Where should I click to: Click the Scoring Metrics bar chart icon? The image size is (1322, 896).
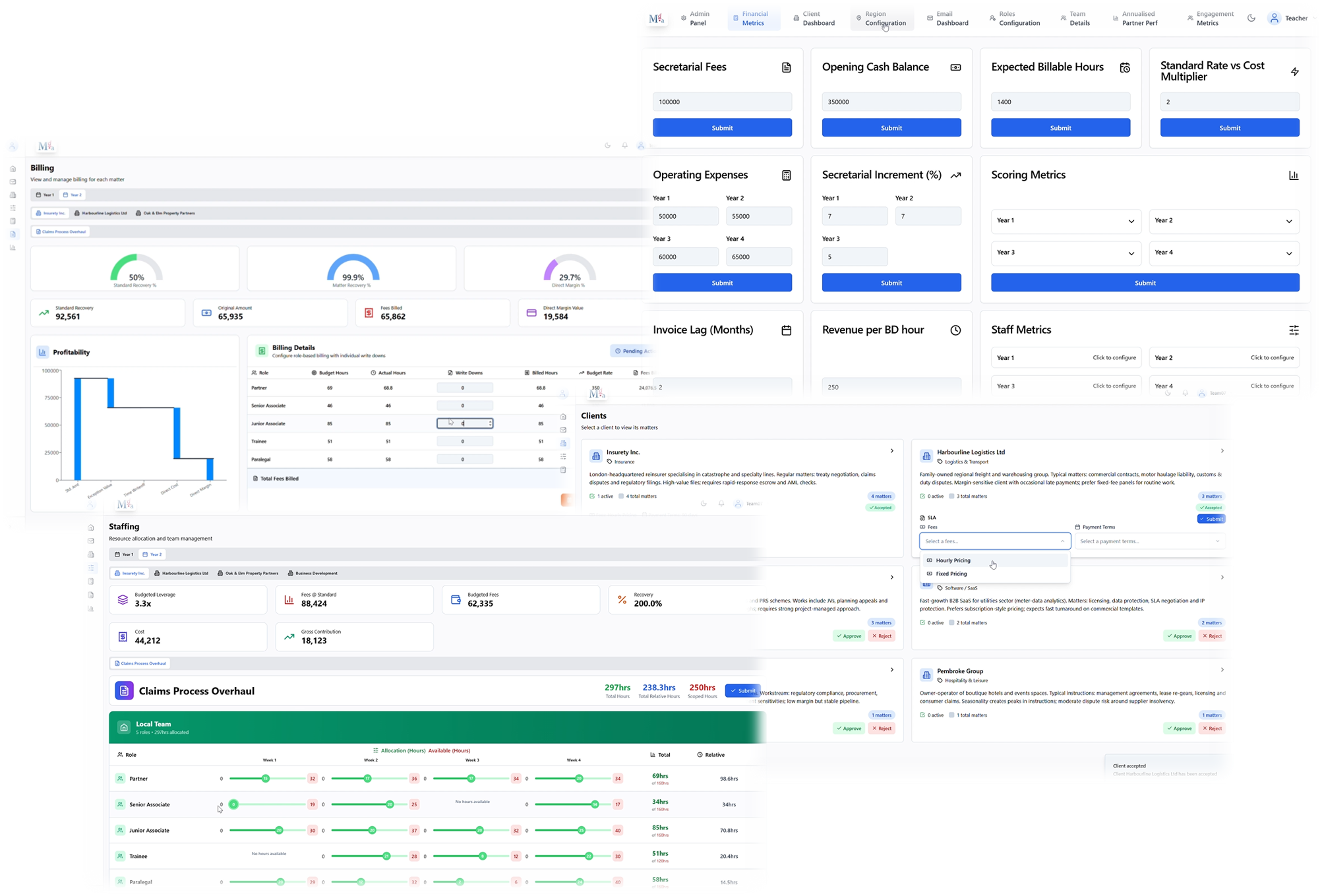(1293, 175)
